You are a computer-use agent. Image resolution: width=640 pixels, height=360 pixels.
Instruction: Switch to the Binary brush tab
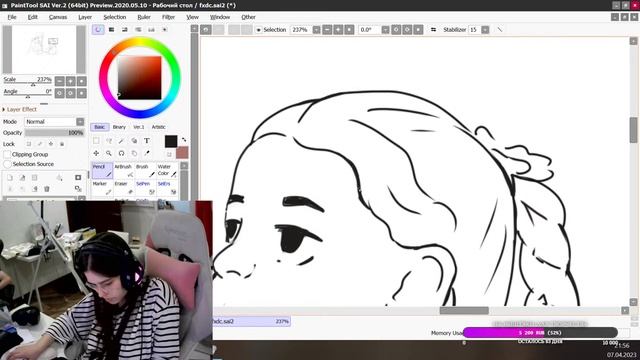(x=119, y=127)
